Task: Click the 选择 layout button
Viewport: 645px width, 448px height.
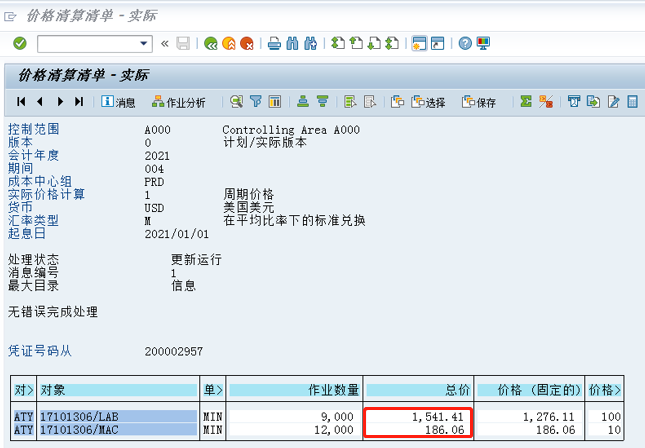Action: point(428,102)
